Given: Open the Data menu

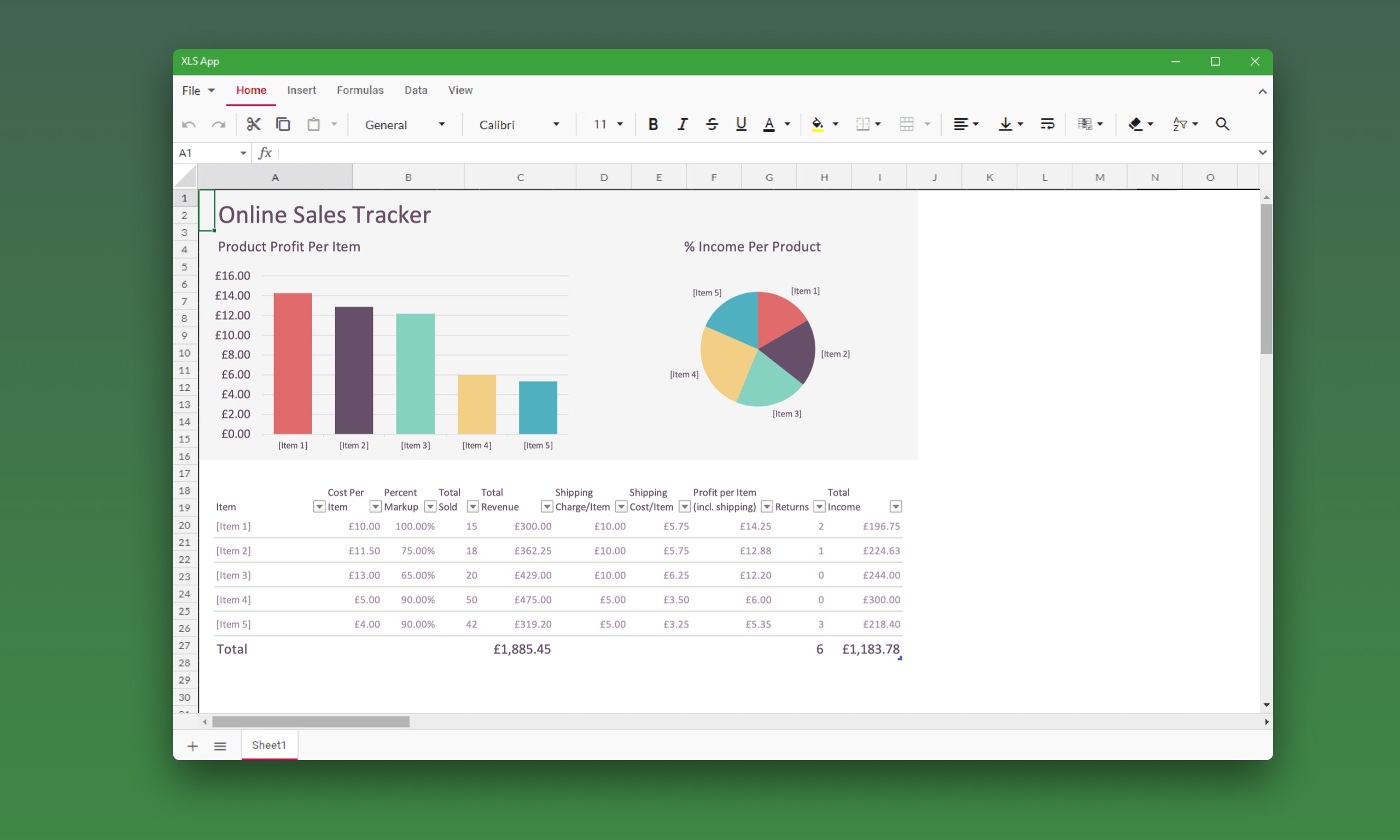Looking at the screenshot, I should click(416, 90).
